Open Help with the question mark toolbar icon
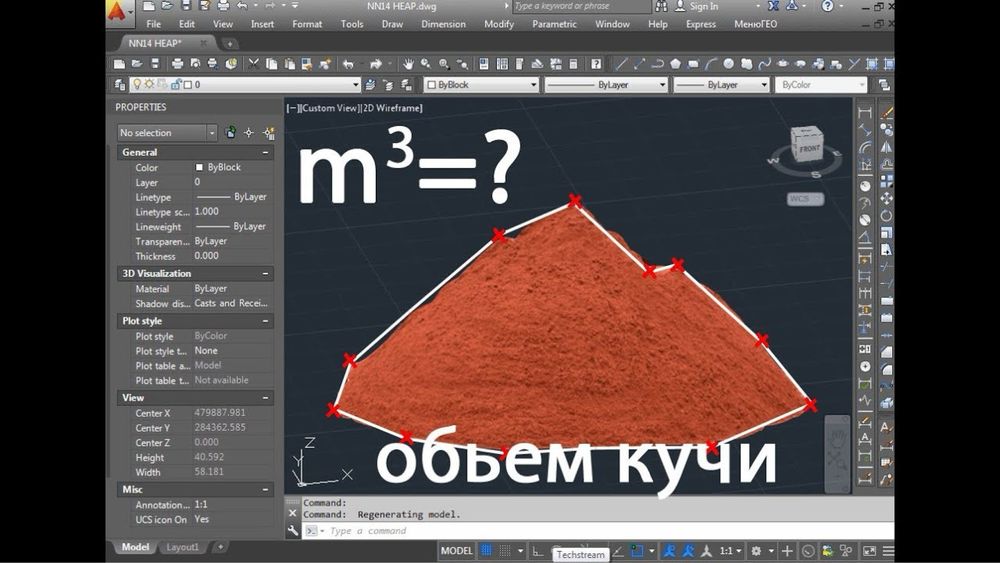The height and width of the screenshot is (563, 1000). 596,64
